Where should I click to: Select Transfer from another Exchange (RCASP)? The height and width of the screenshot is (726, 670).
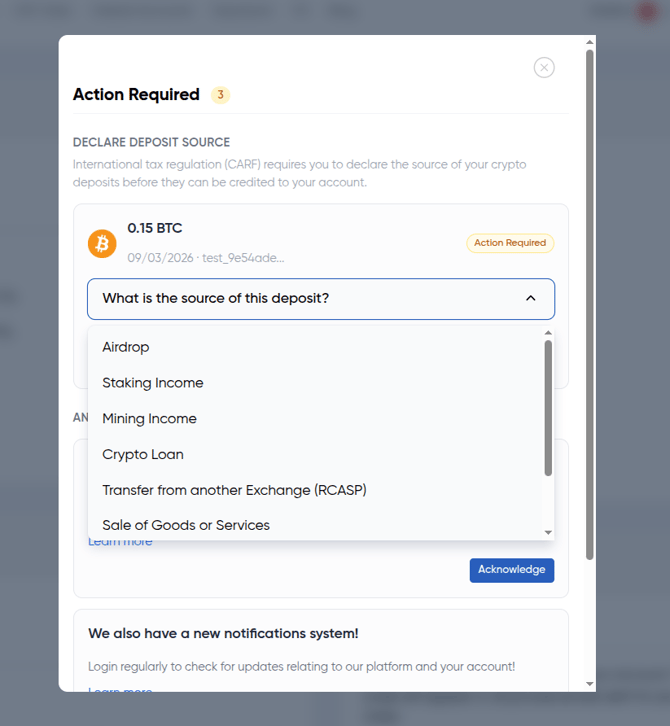(235, 490)
